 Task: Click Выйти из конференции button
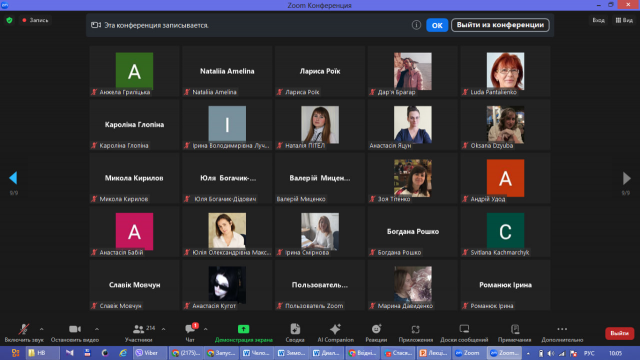(x=500, y=25)
